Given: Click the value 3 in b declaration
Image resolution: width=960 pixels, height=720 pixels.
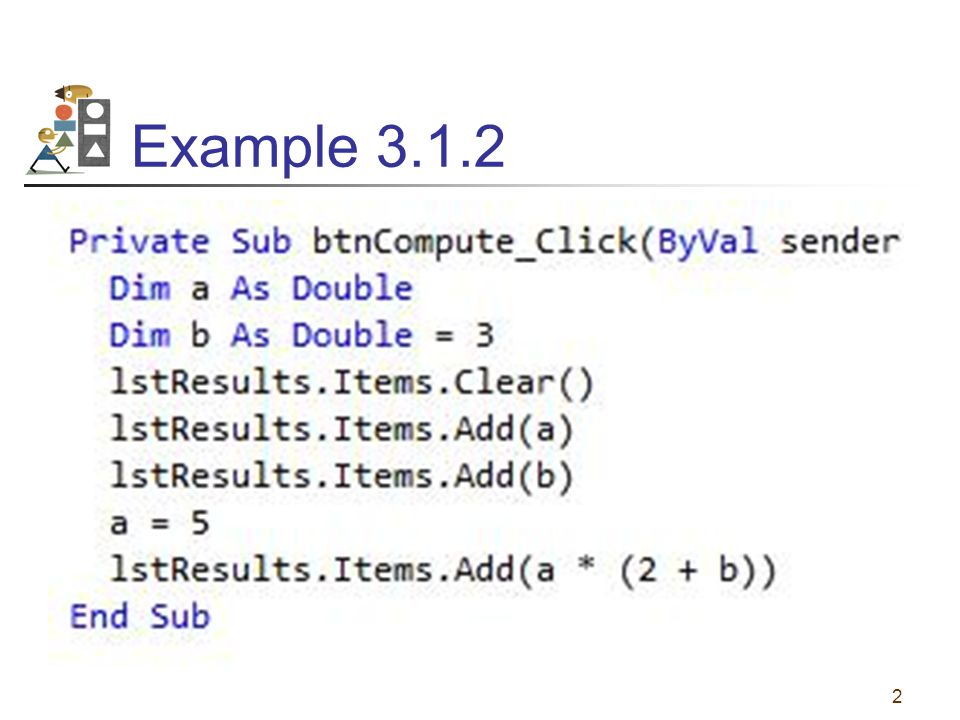Looking at the screenshot, I should pos(485,336).
